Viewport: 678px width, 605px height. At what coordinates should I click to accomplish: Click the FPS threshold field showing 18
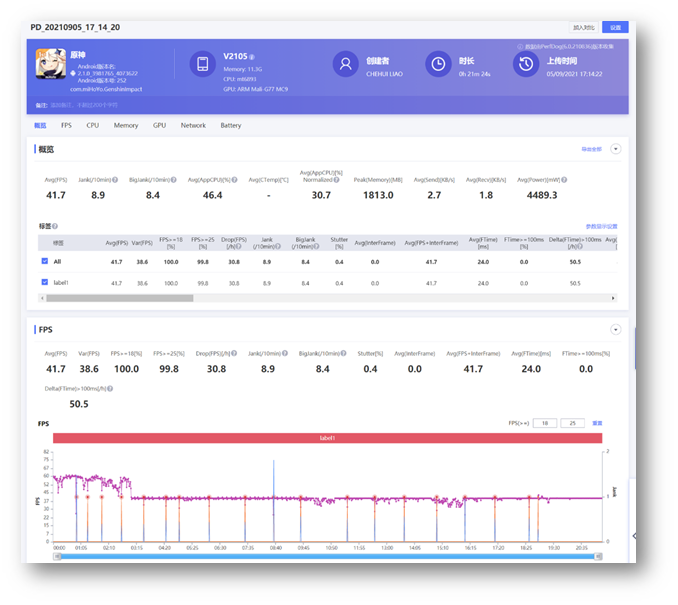[x=544, y=423]
